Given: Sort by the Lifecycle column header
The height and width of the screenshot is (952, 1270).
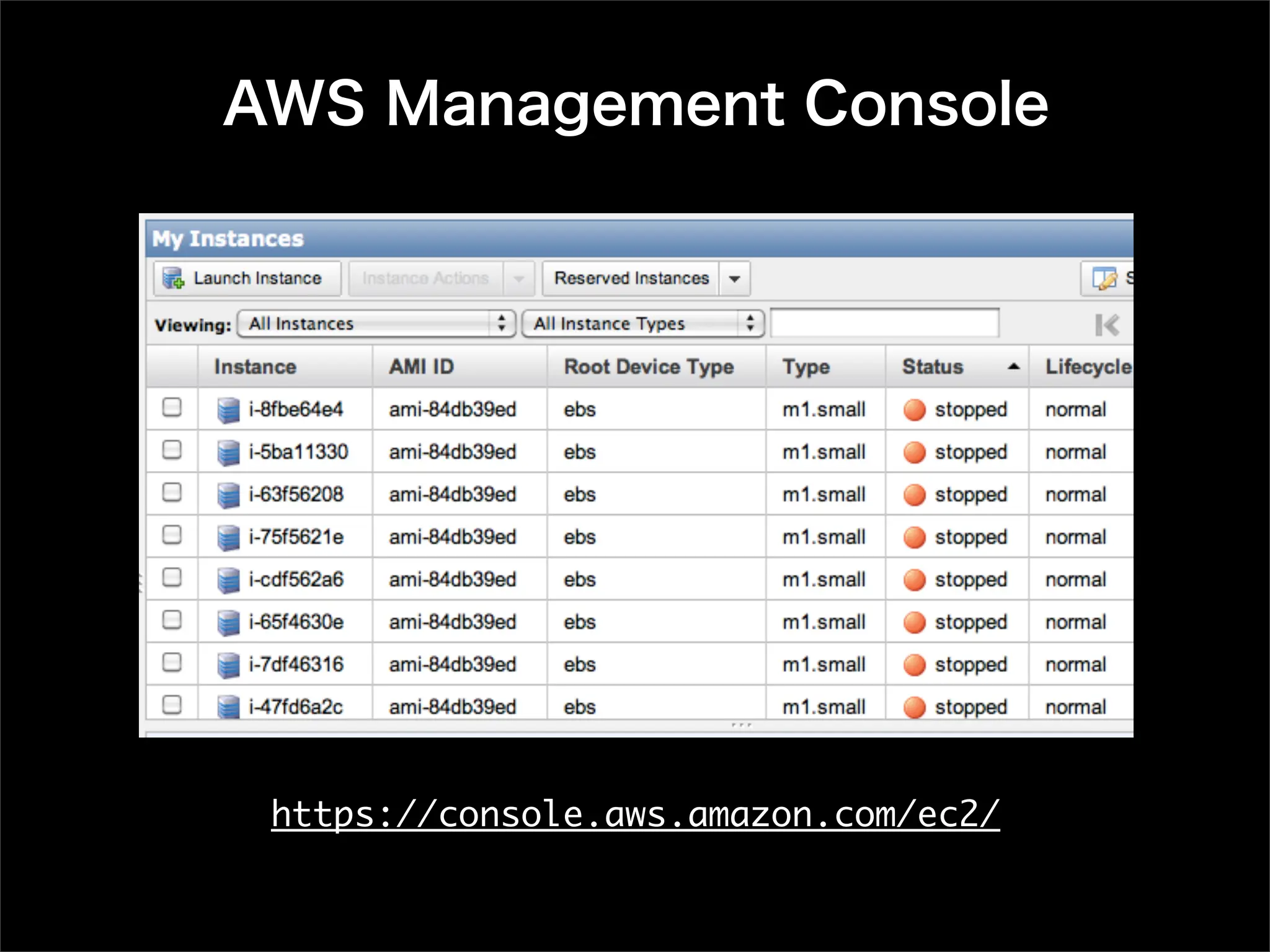Looking at the screenshot, I should 1081,367.
